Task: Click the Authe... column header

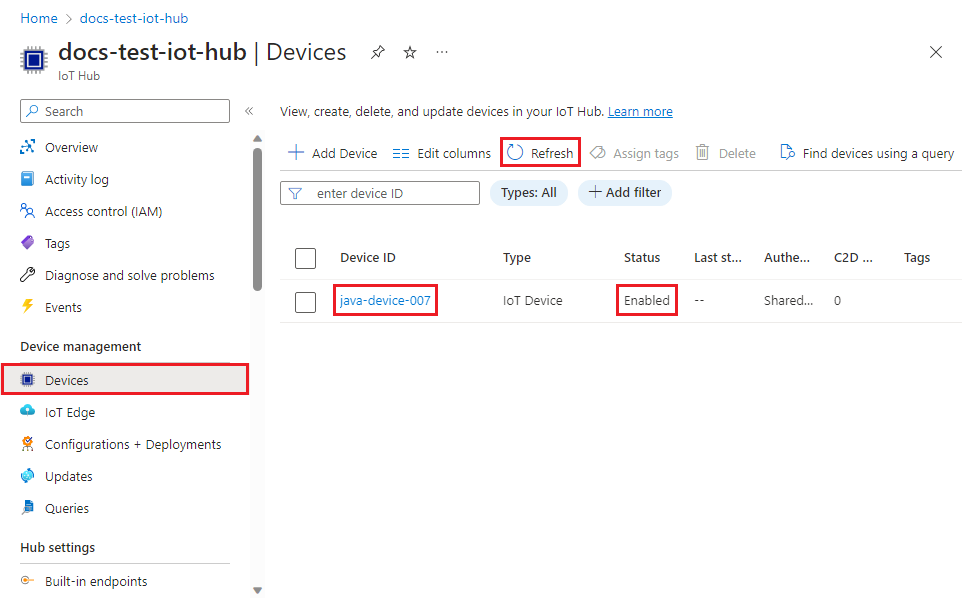Action: pos(787,258)
